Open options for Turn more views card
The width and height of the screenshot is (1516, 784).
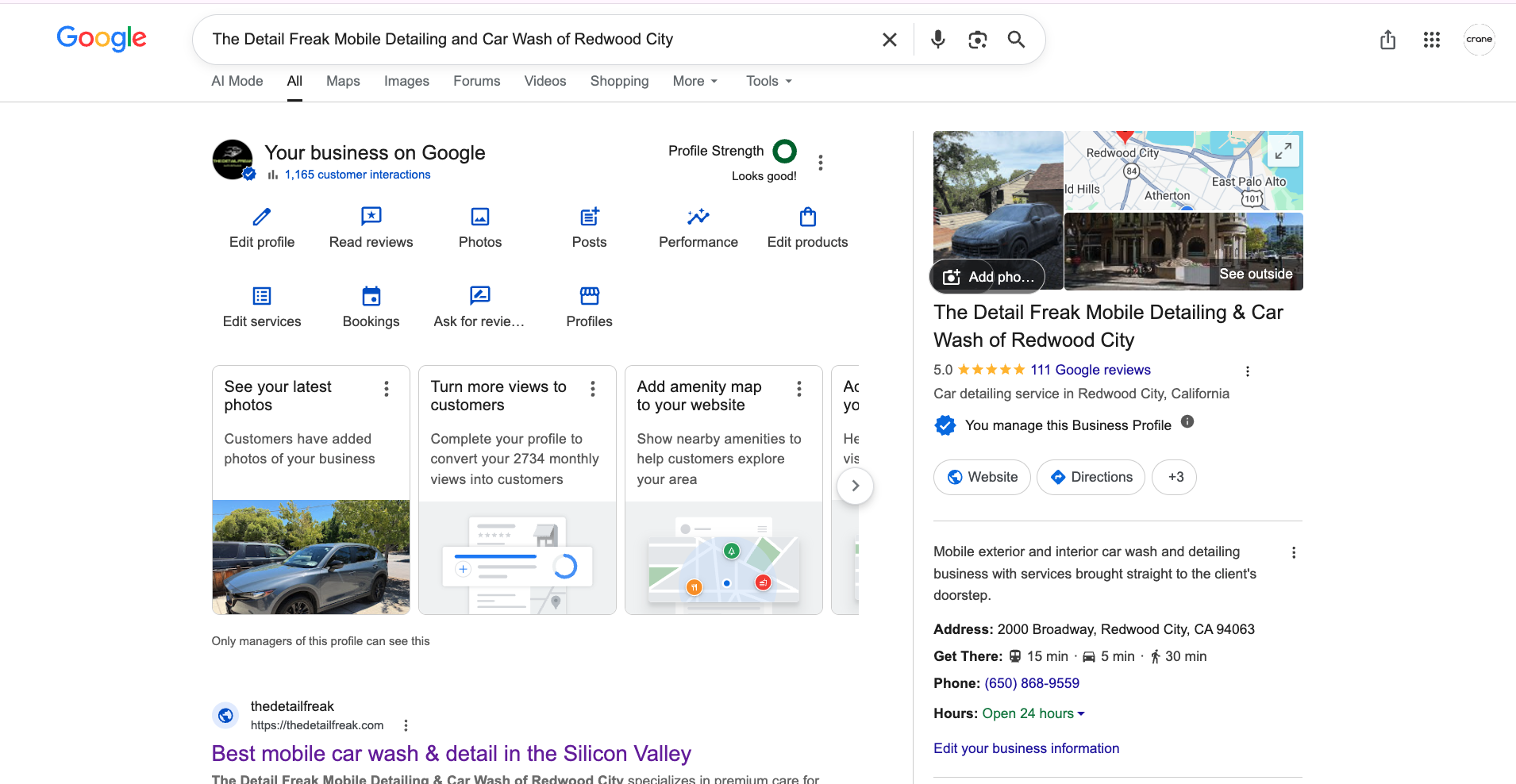[593, 389]
